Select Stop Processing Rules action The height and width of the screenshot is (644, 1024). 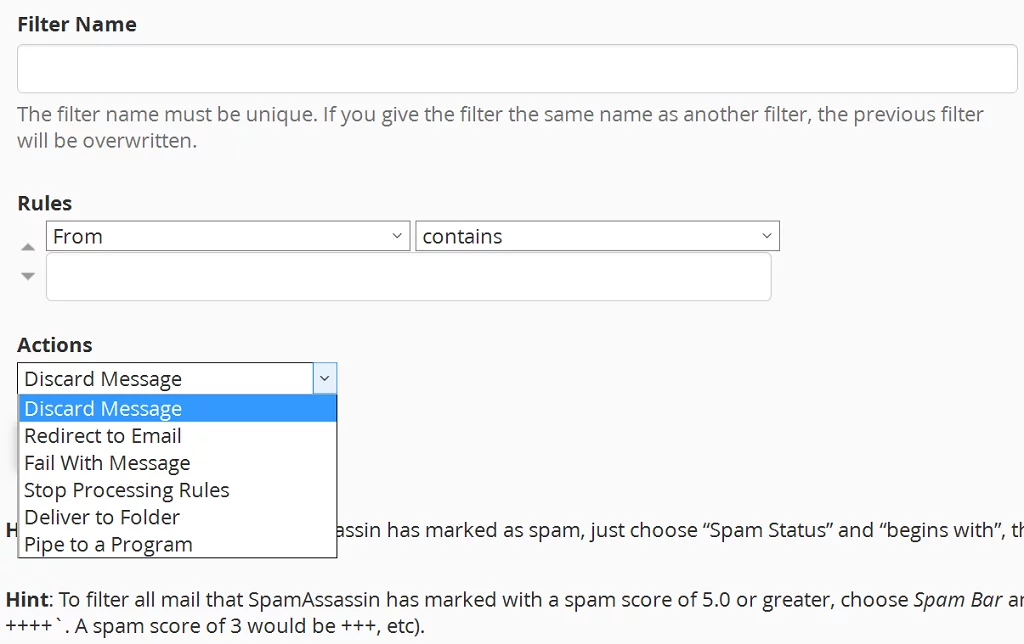coord(127,490)
